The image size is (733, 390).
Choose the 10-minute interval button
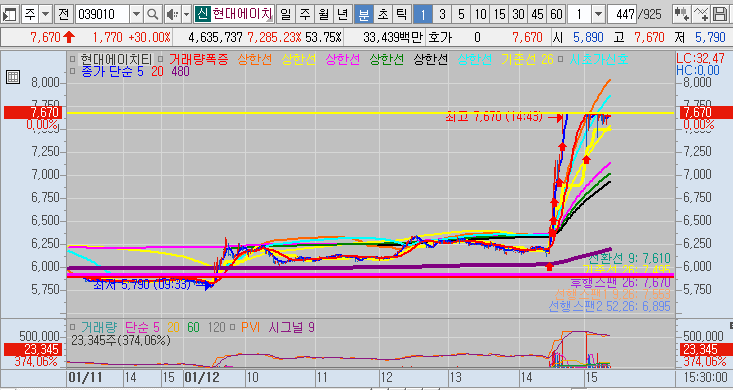[481, 14]
